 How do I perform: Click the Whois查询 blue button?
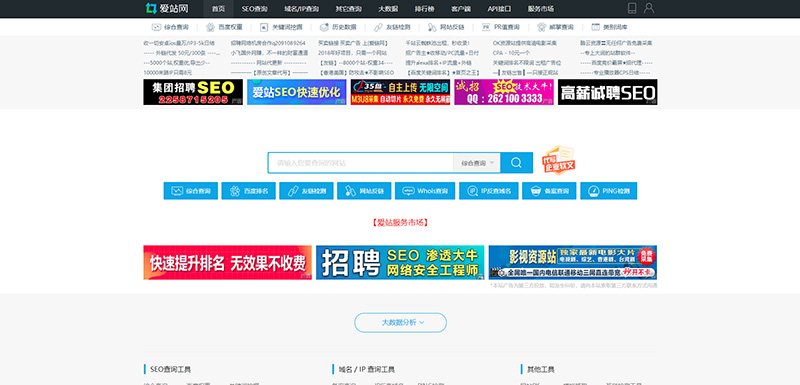(425, 191)
